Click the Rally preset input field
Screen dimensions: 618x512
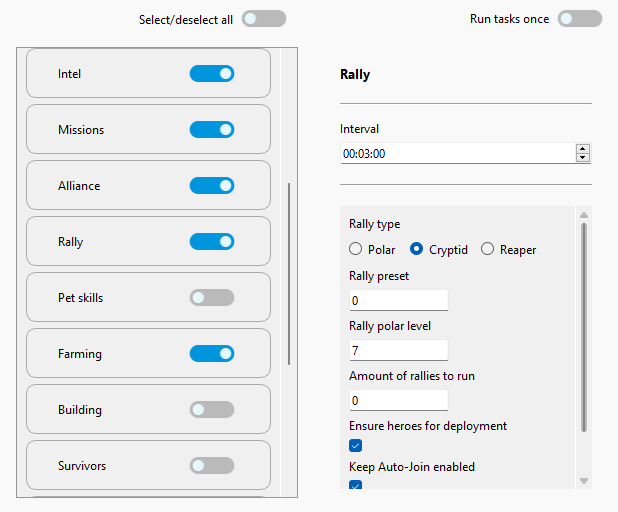[x=398, y=301]
